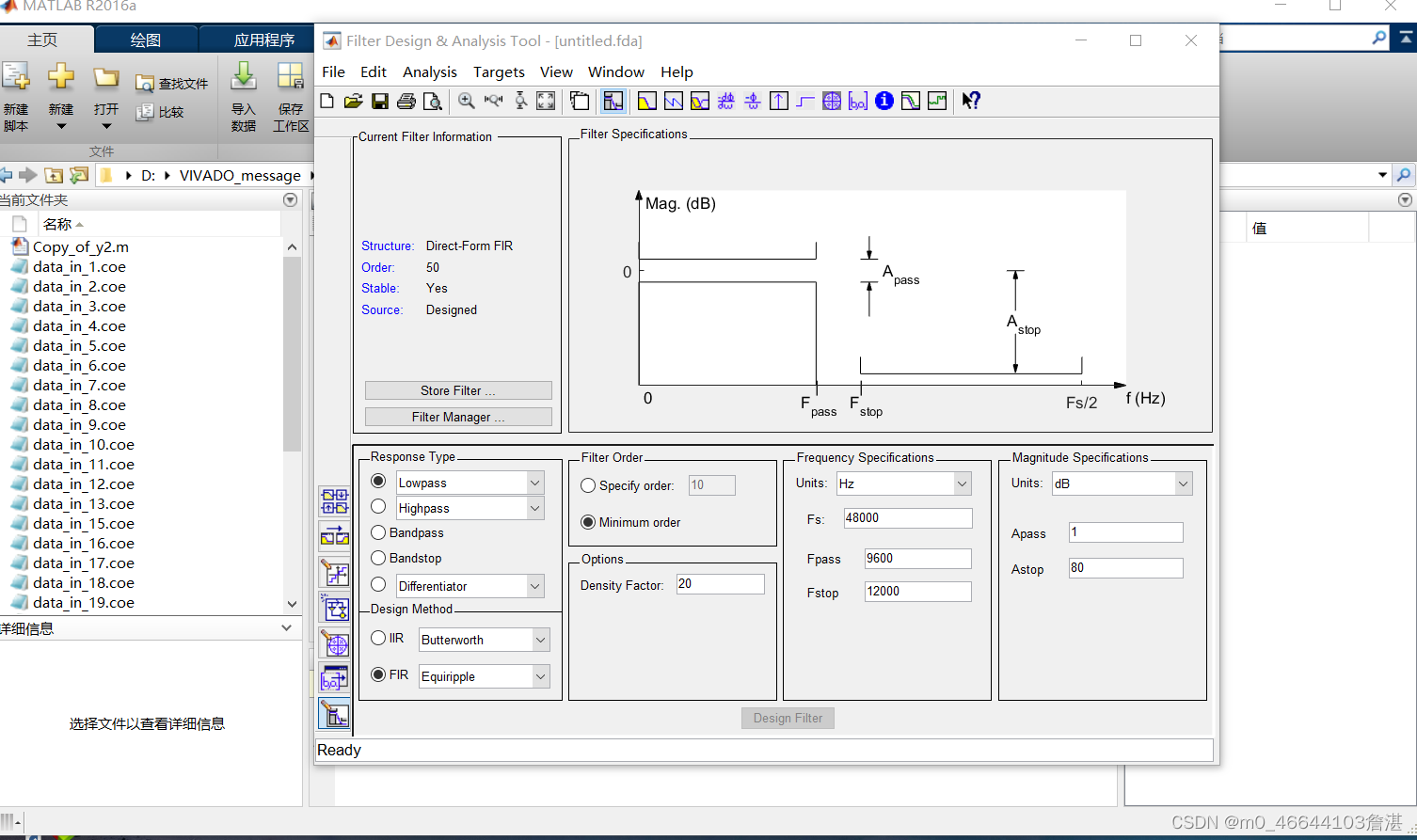The image size is (1417, 840).
Task: Open Transform Filter sidebar panel
Action: click(335, 536)
